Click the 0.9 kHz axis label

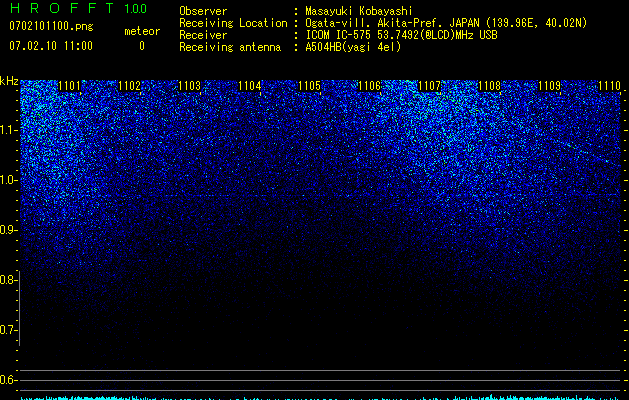click(8, 230)
